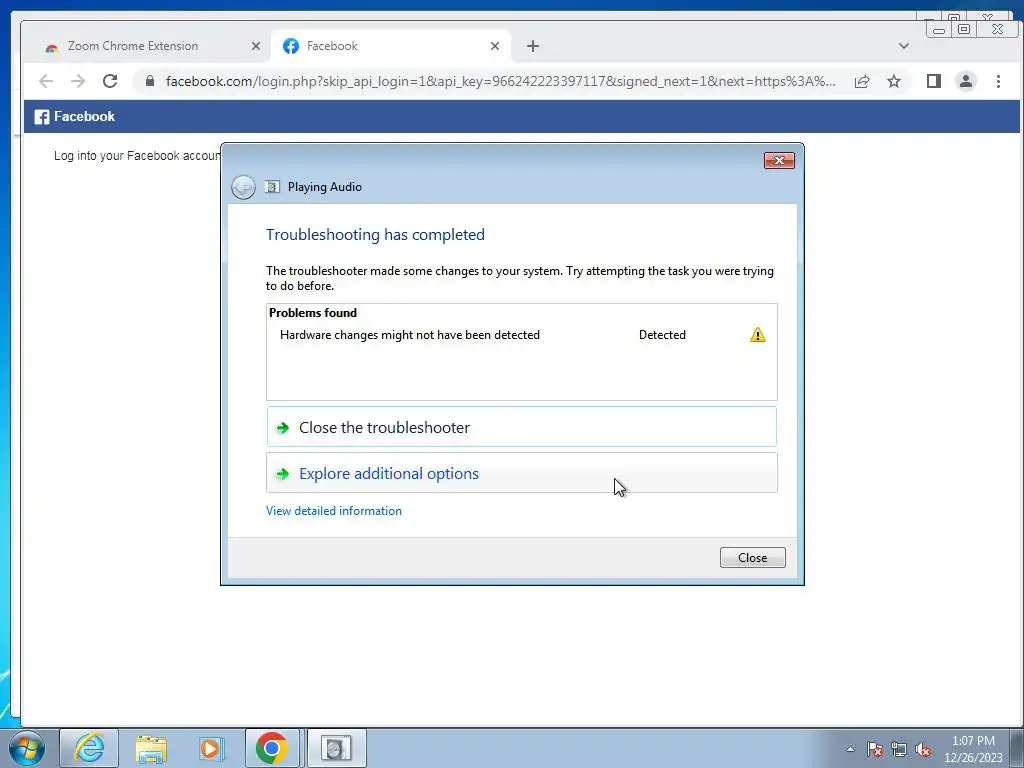Click the troubleshooter taskbar icon
The image size is (1024, 768).
336,748
